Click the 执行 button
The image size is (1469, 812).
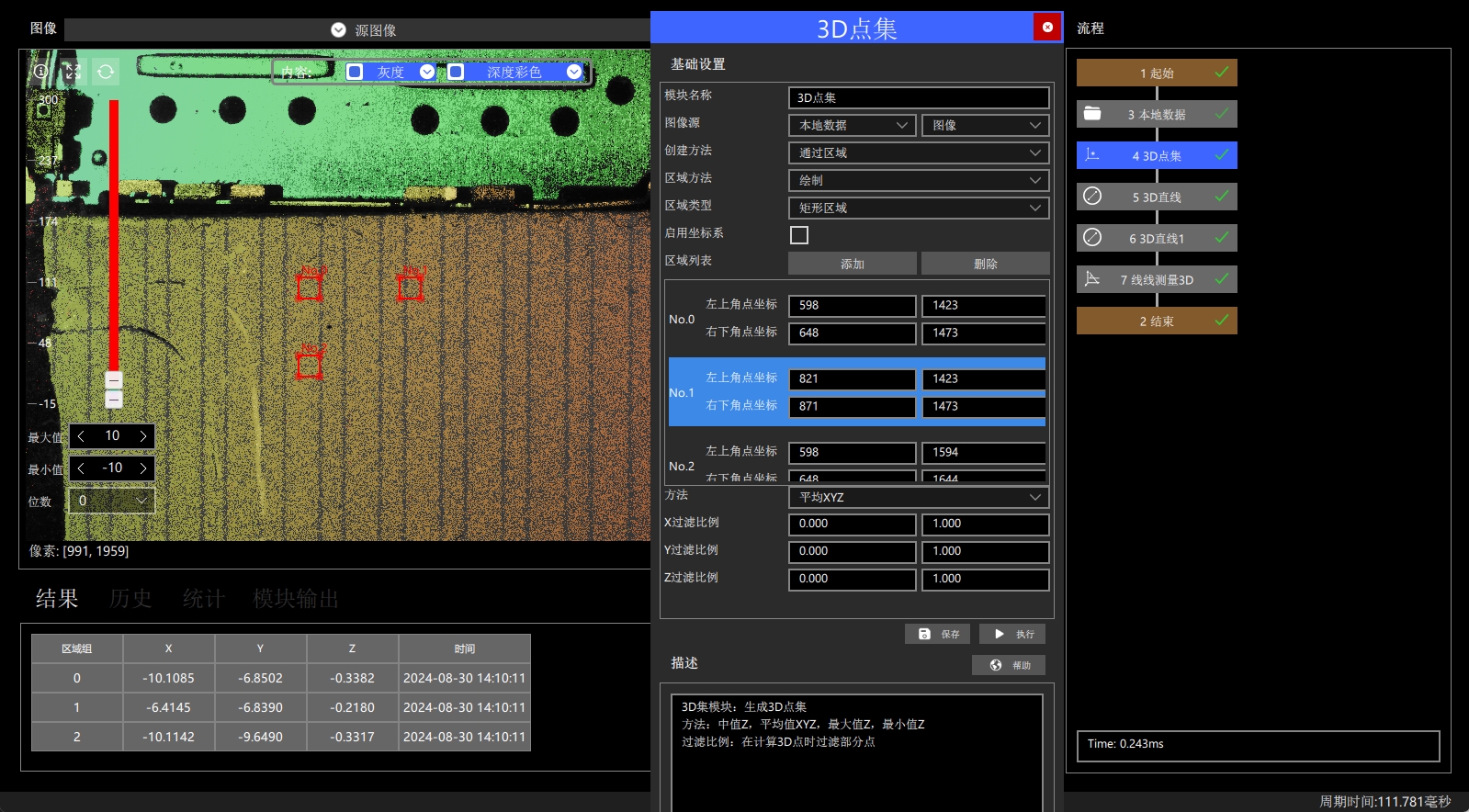point(1012,634)
